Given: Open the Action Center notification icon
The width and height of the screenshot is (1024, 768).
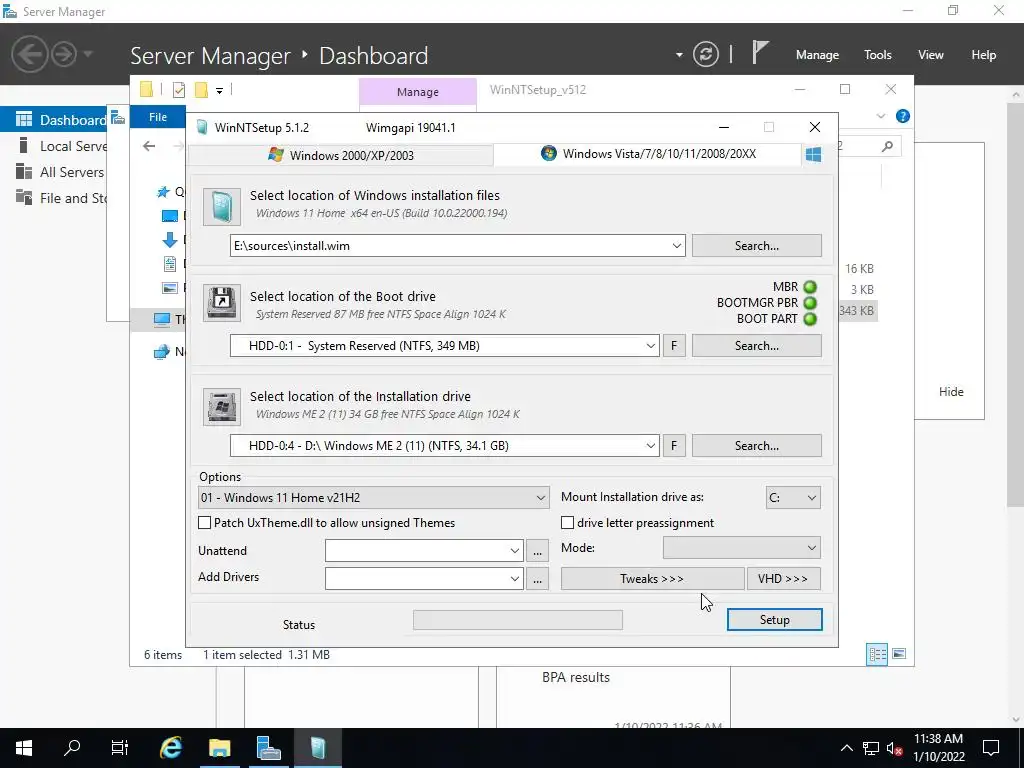Looking at the screenshot, I should click(x=991, y=748).
